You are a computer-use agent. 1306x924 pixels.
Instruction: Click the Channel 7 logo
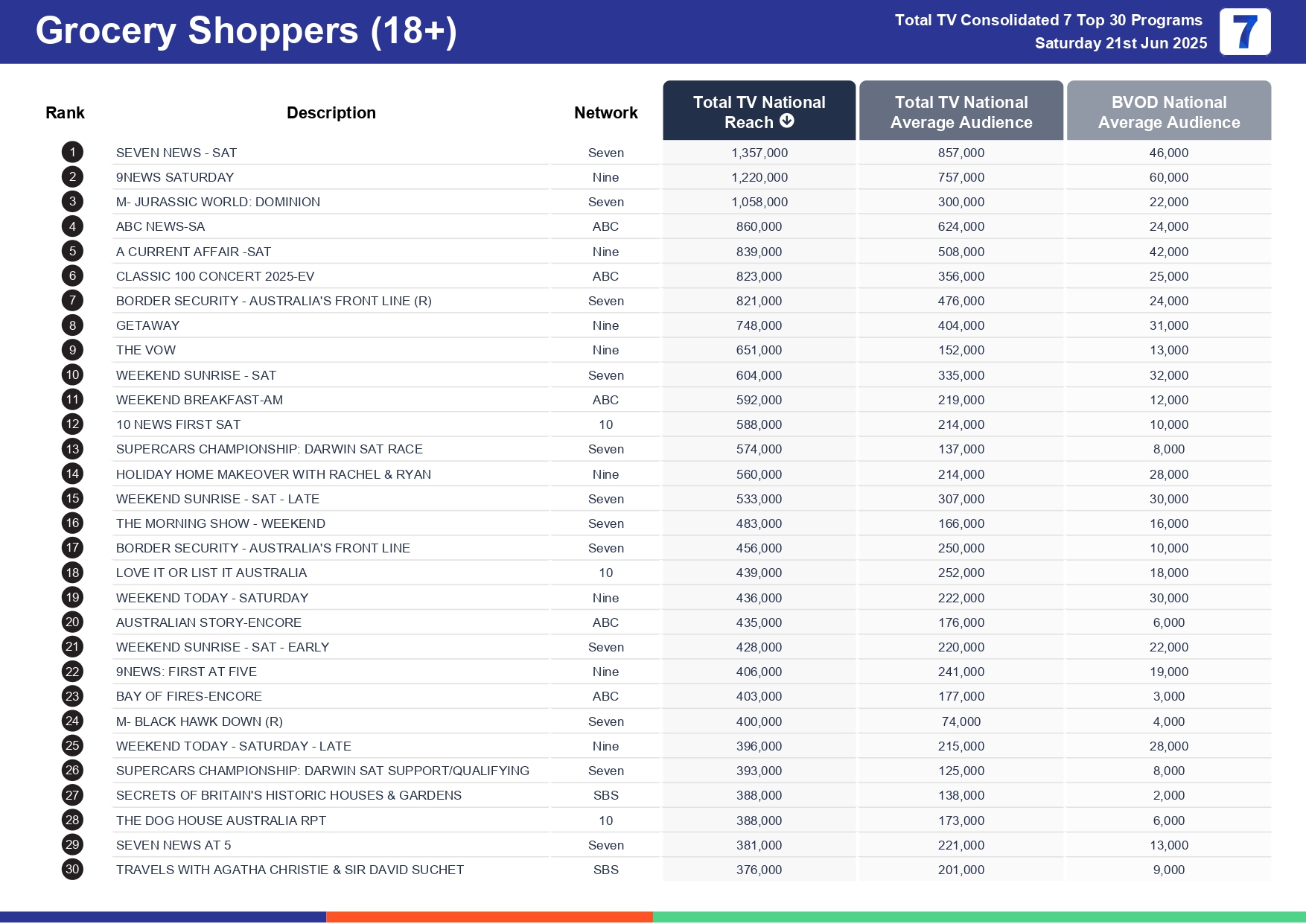[x=1244, y=32]
